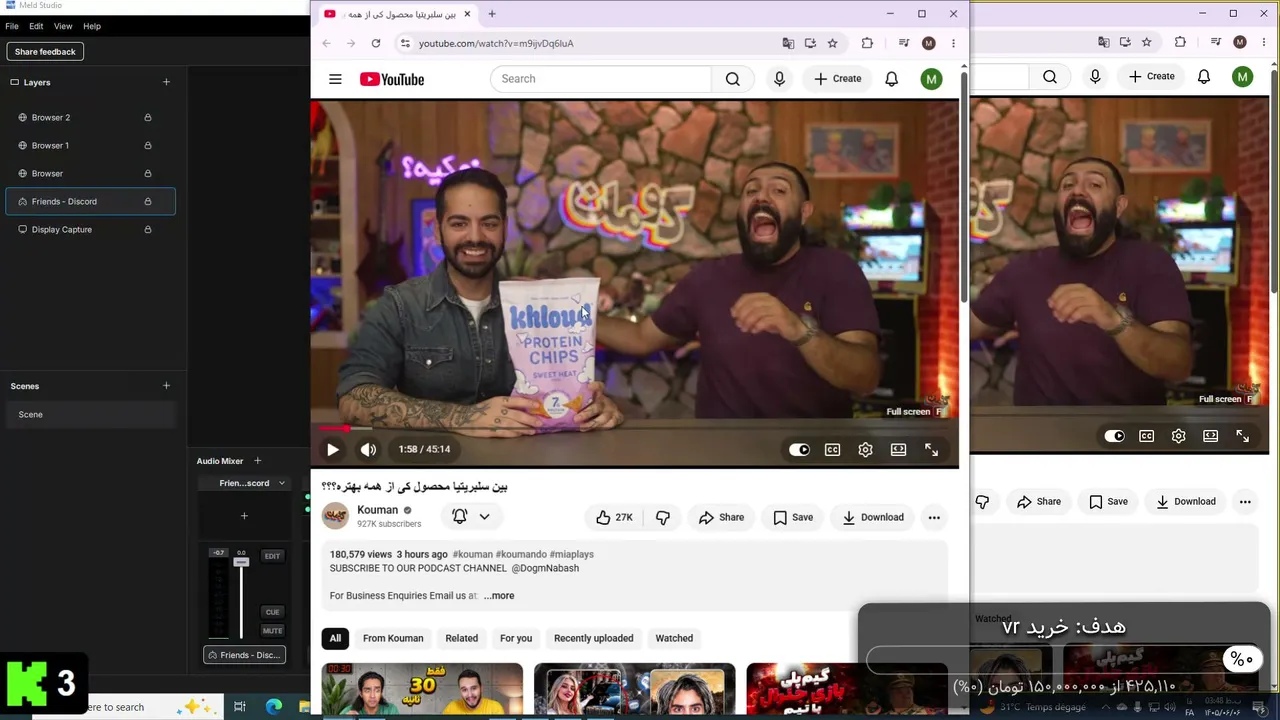Open the View menu in Meld Studio
Screen dimensions: 1280x720
[x=63, y=26]
